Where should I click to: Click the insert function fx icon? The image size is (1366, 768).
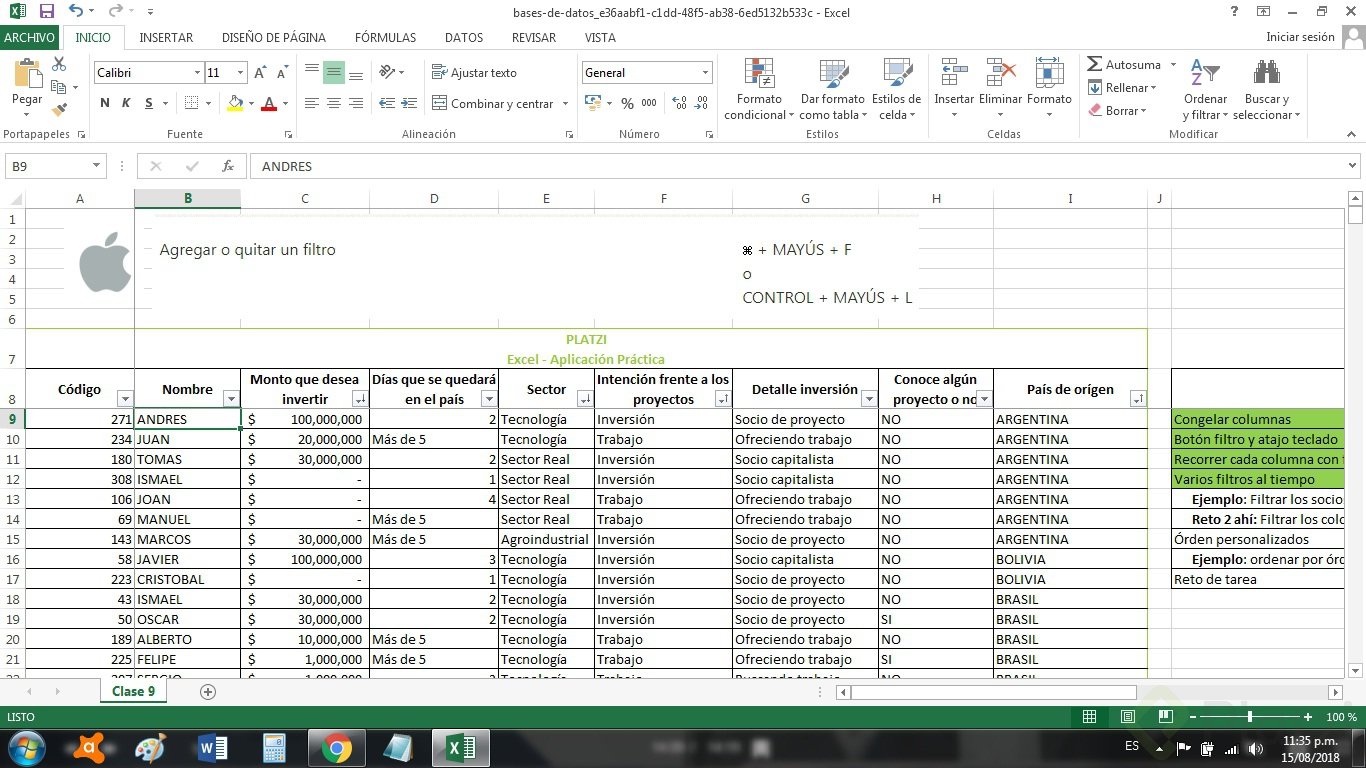coord(228,167)
